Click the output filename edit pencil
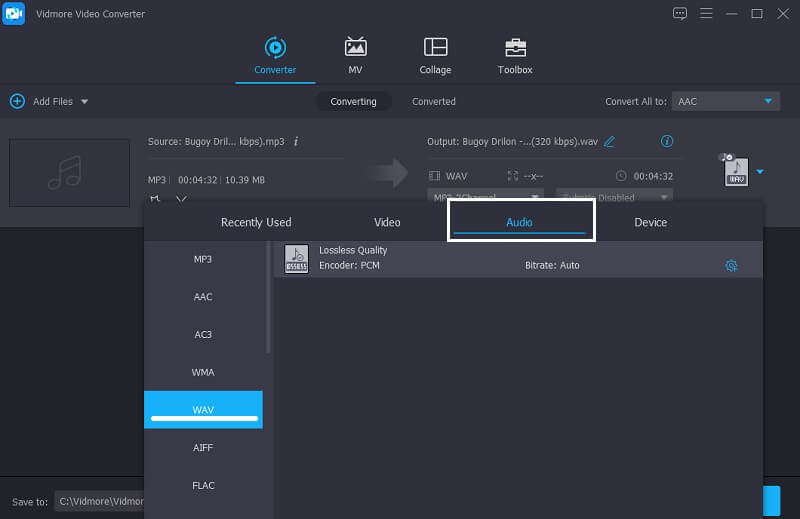The image size is (800, 519). (609, 141)
